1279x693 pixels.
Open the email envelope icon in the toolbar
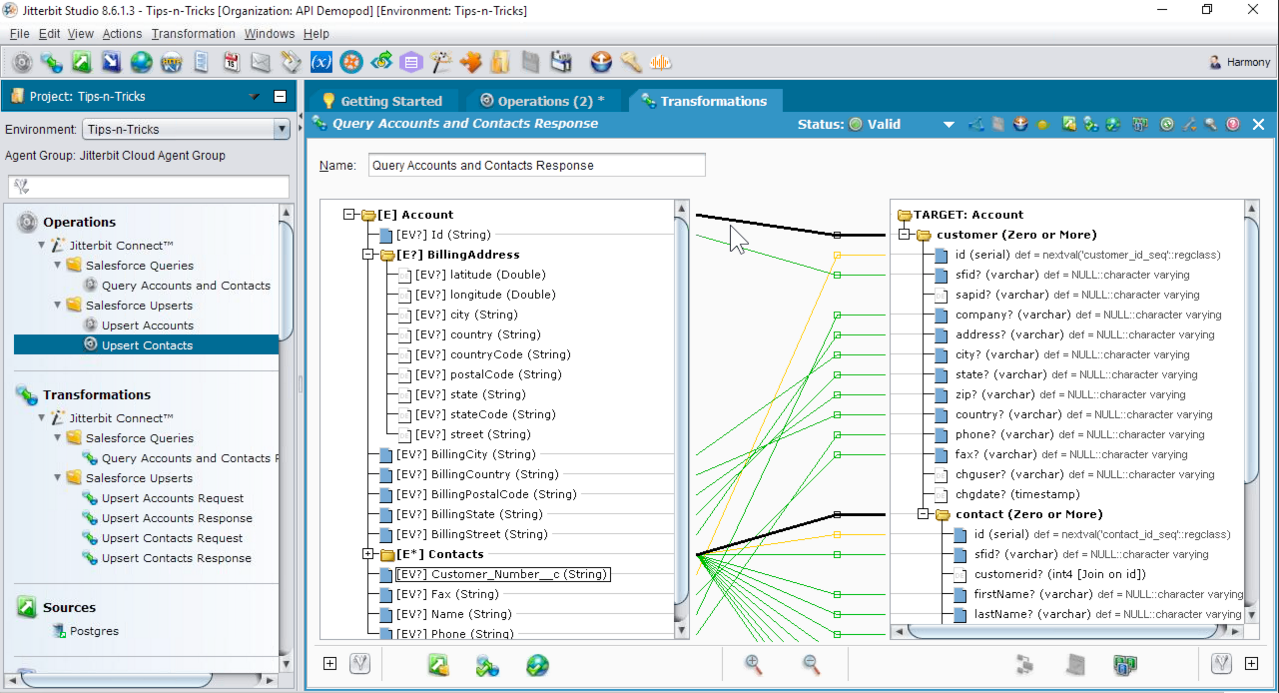[x=261, y=63]
